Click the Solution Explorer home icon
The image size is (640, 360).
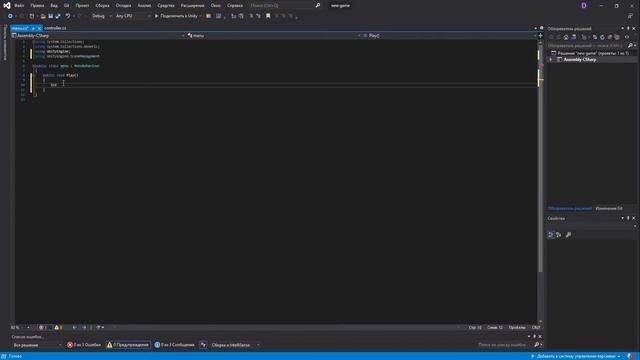566,37
